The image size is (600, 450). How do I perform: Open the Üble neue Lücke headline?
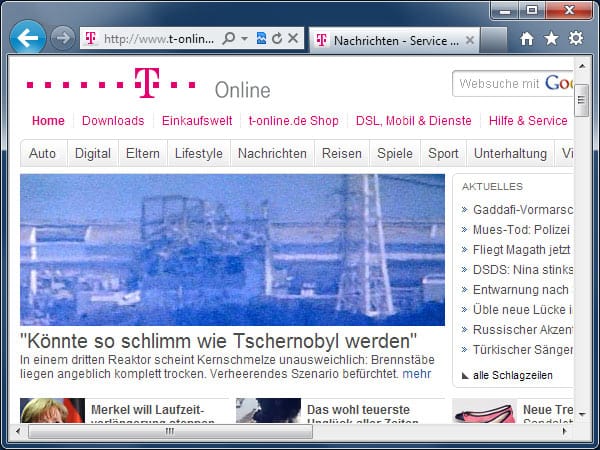(x=523, y=310)
